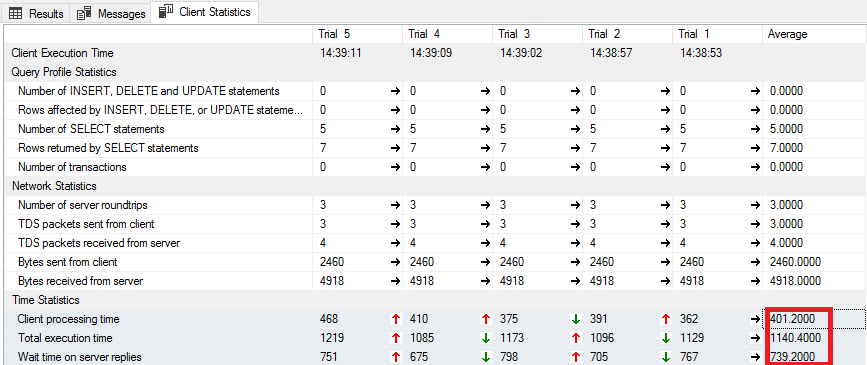The width and height of the screenshot is (867, 365).
Task: Click green down arrow beside Trial 2 value 705
Action: [666, 357]
